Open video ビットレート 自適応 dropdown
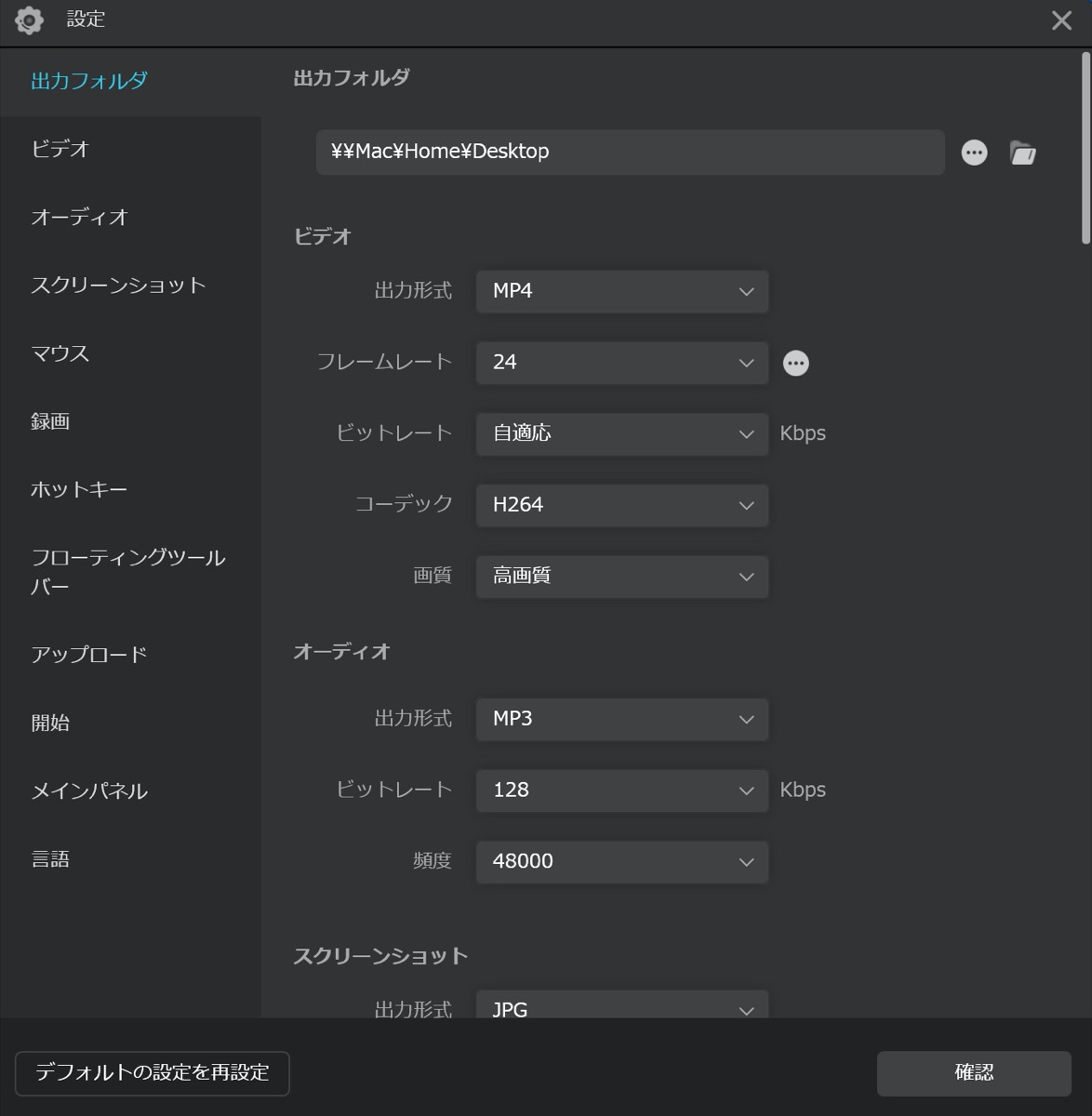 coord(622,433)
